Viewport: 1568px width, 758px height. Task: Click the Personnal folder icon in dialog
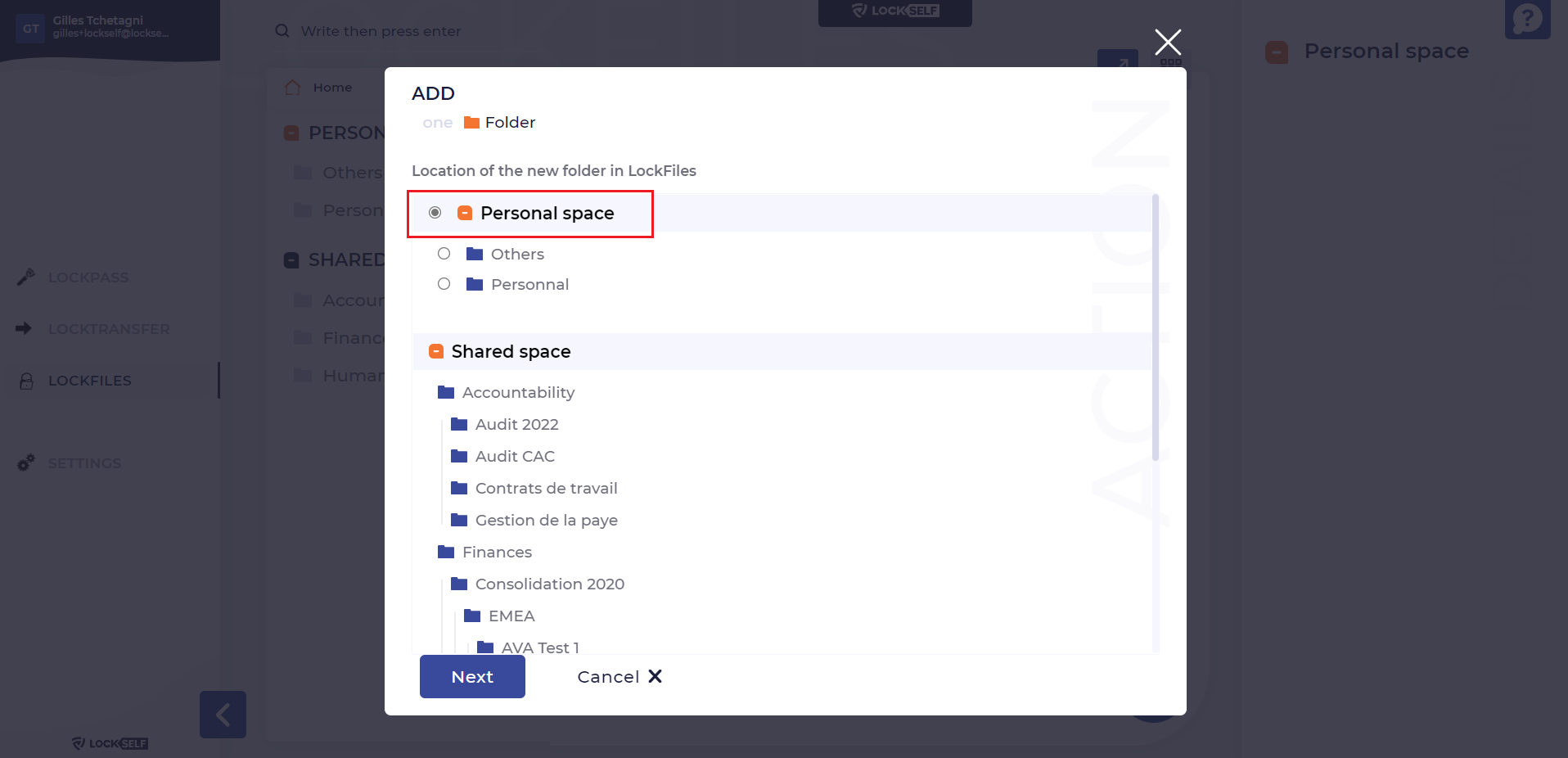(x=475, y=284)
